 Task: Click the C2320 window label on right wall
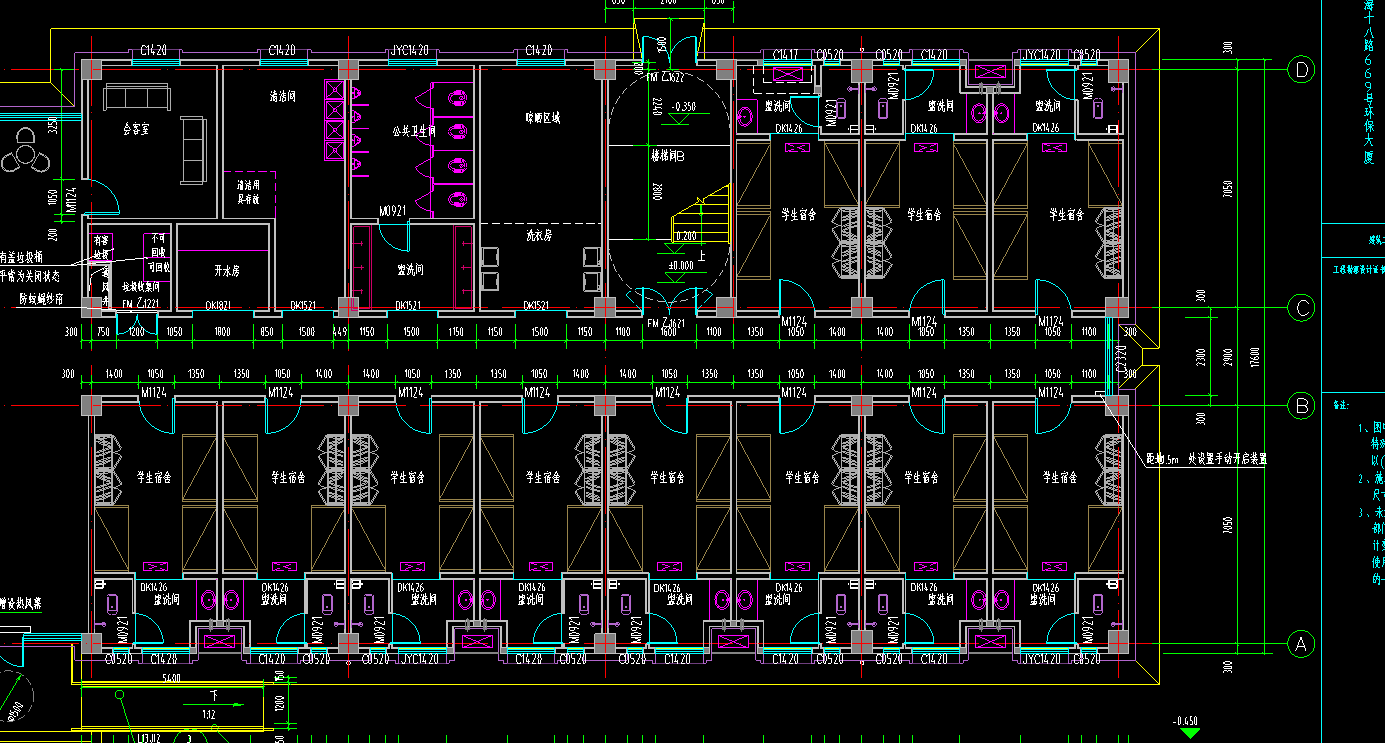[x=1122, y=357]
